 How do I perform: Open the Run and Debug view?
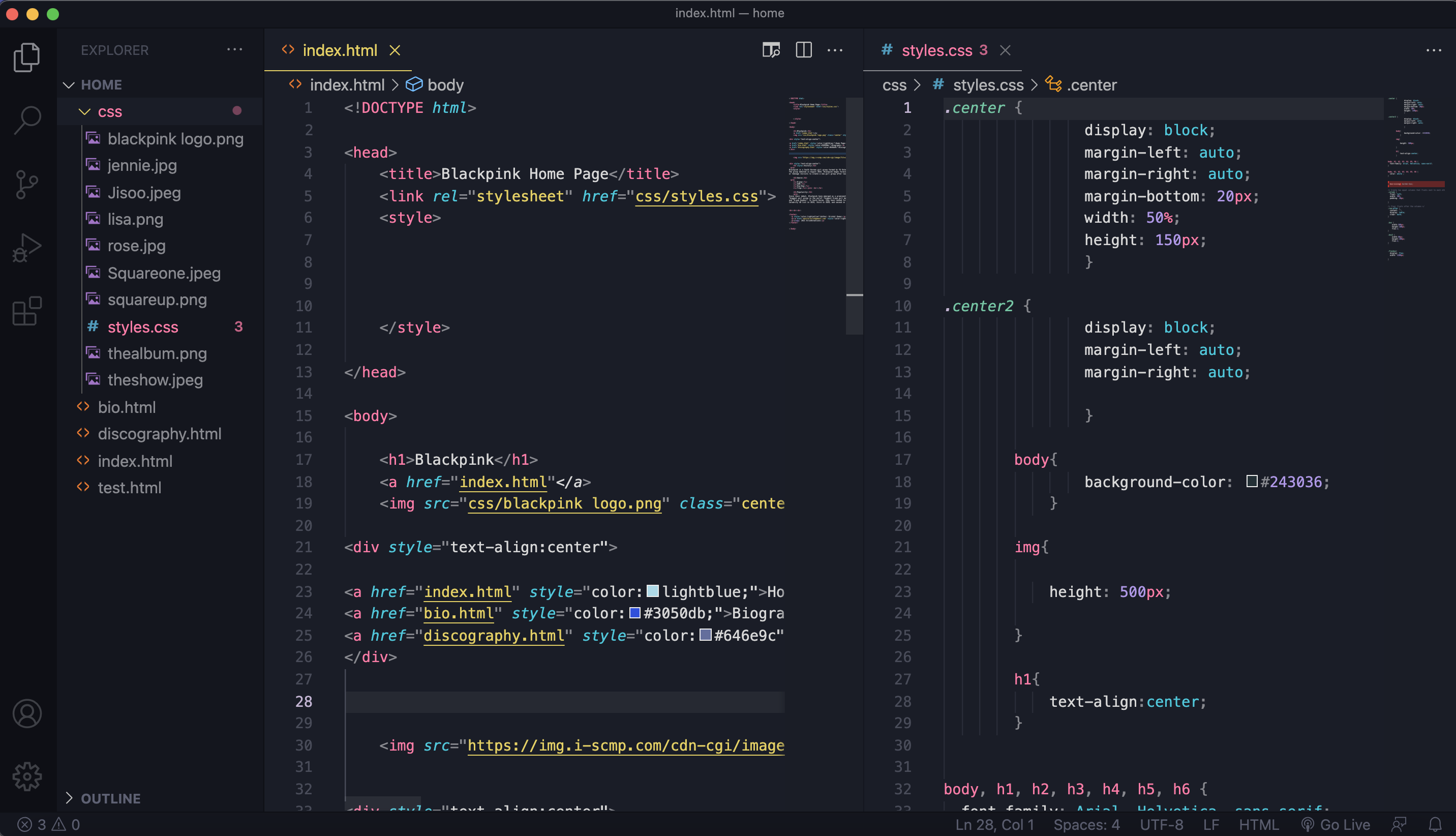[x=27, y=248]
